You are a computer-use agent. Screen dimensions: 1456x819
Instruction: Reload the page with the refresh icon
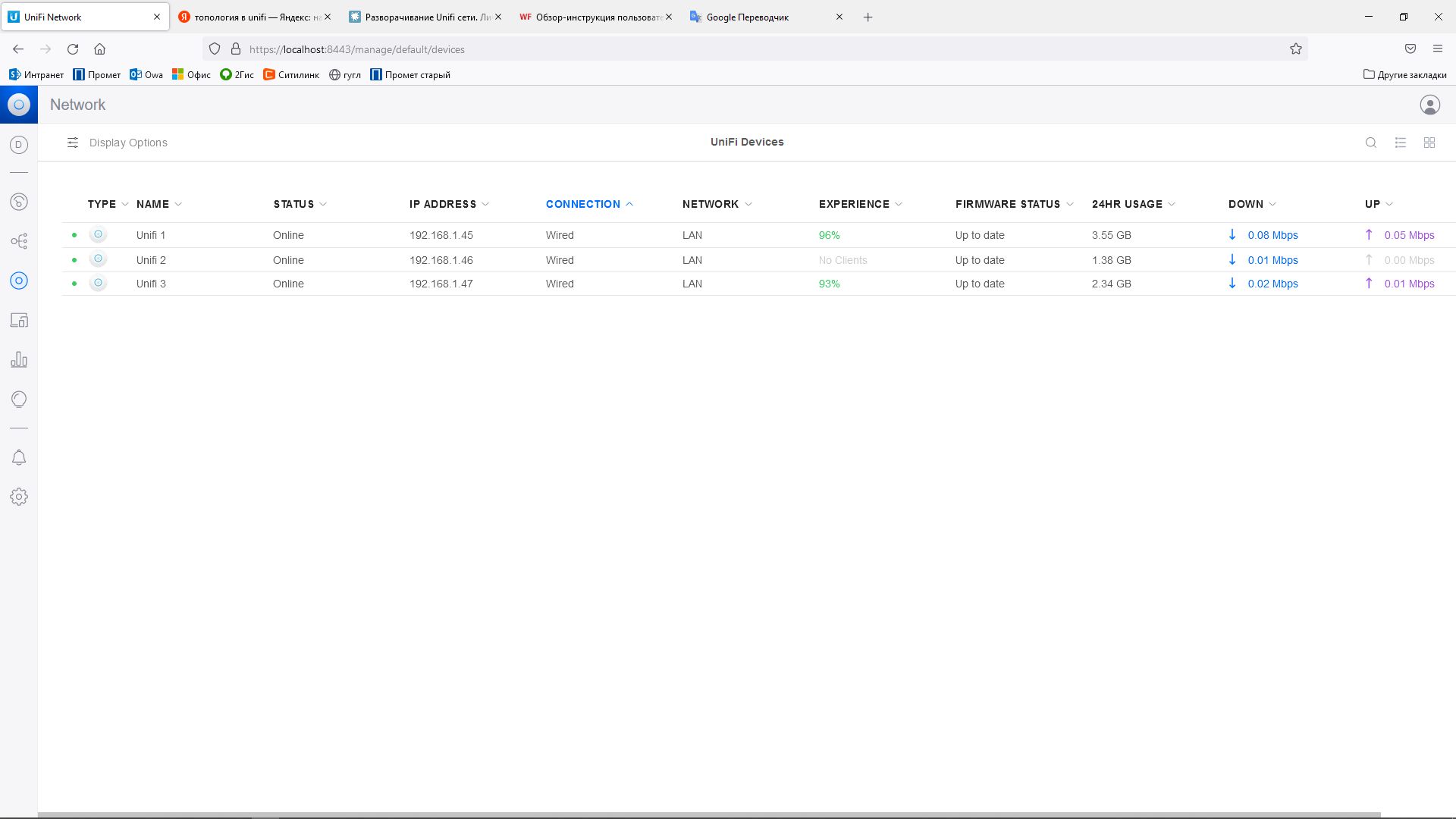tap(73, 49)
